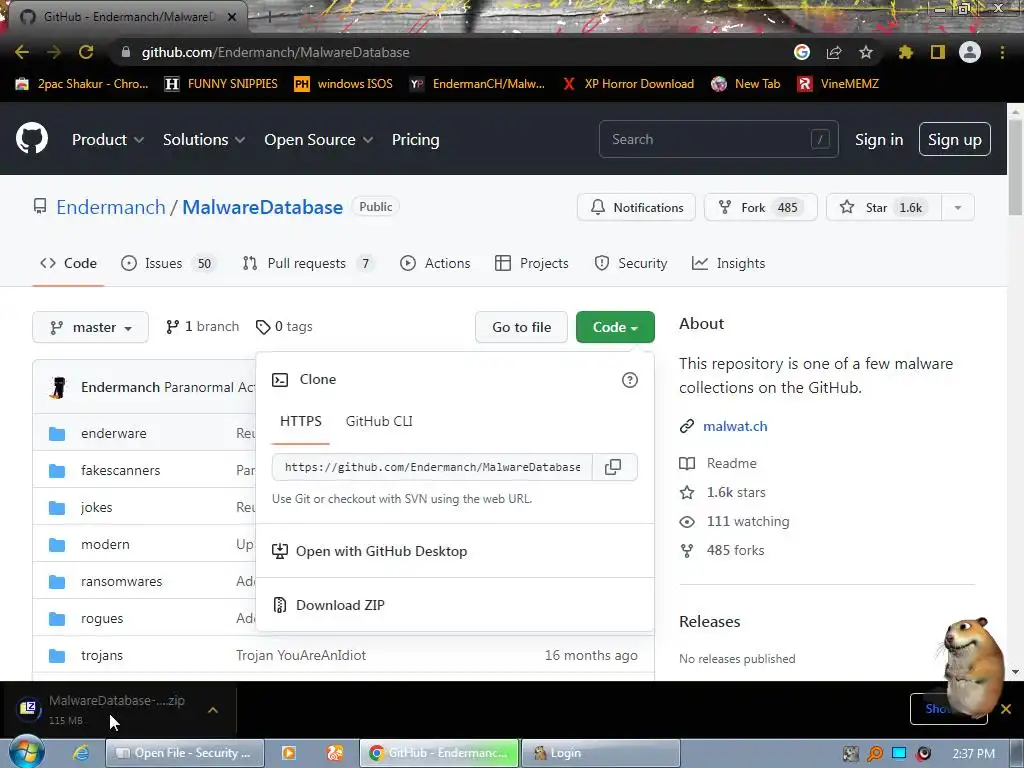
Task: Close the GitHub browser tab
Action: tap(232, 17)
